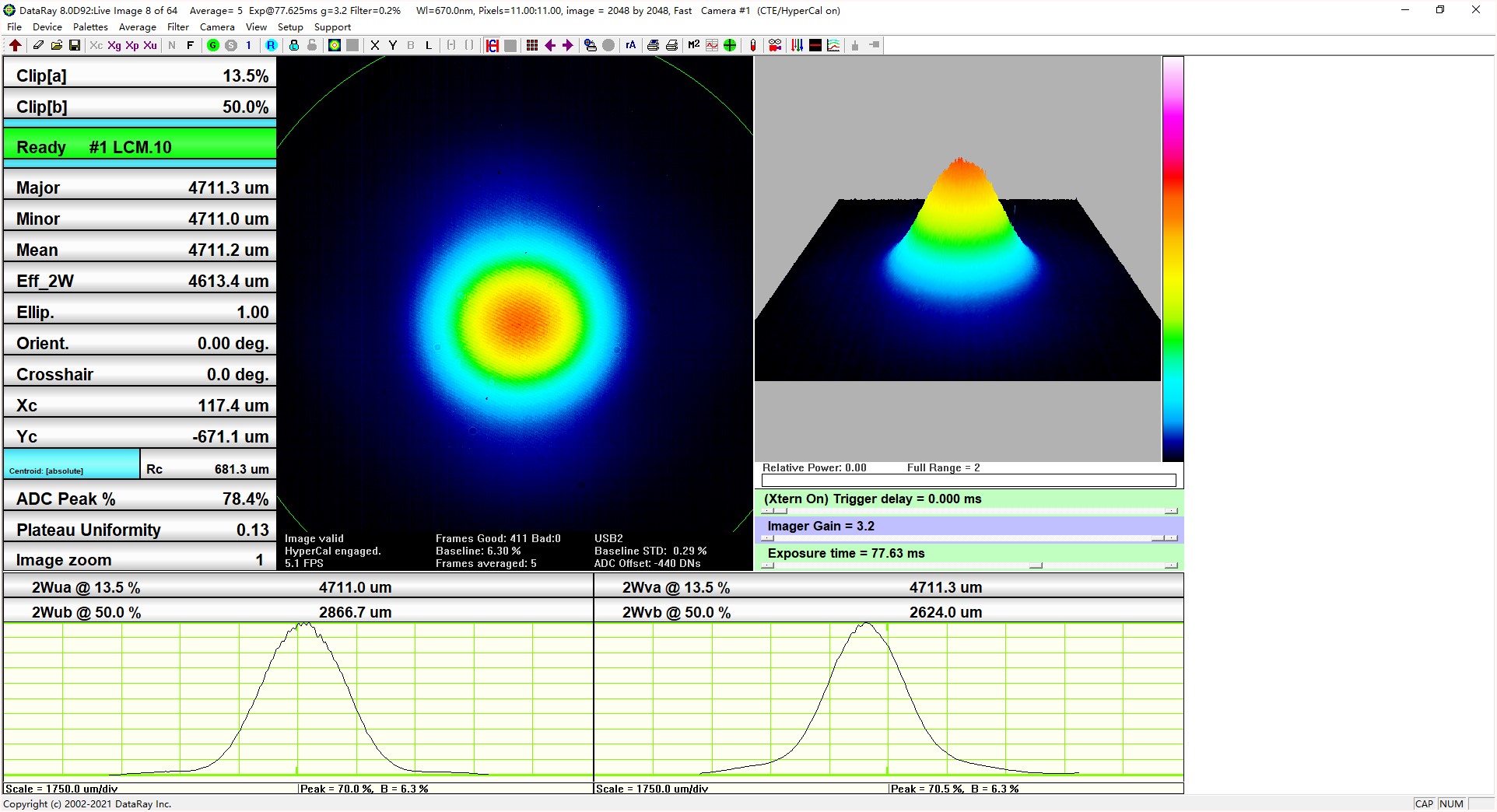Open the Setup menu
This screenshot has width=1497, height=812.
click(290, 26)
